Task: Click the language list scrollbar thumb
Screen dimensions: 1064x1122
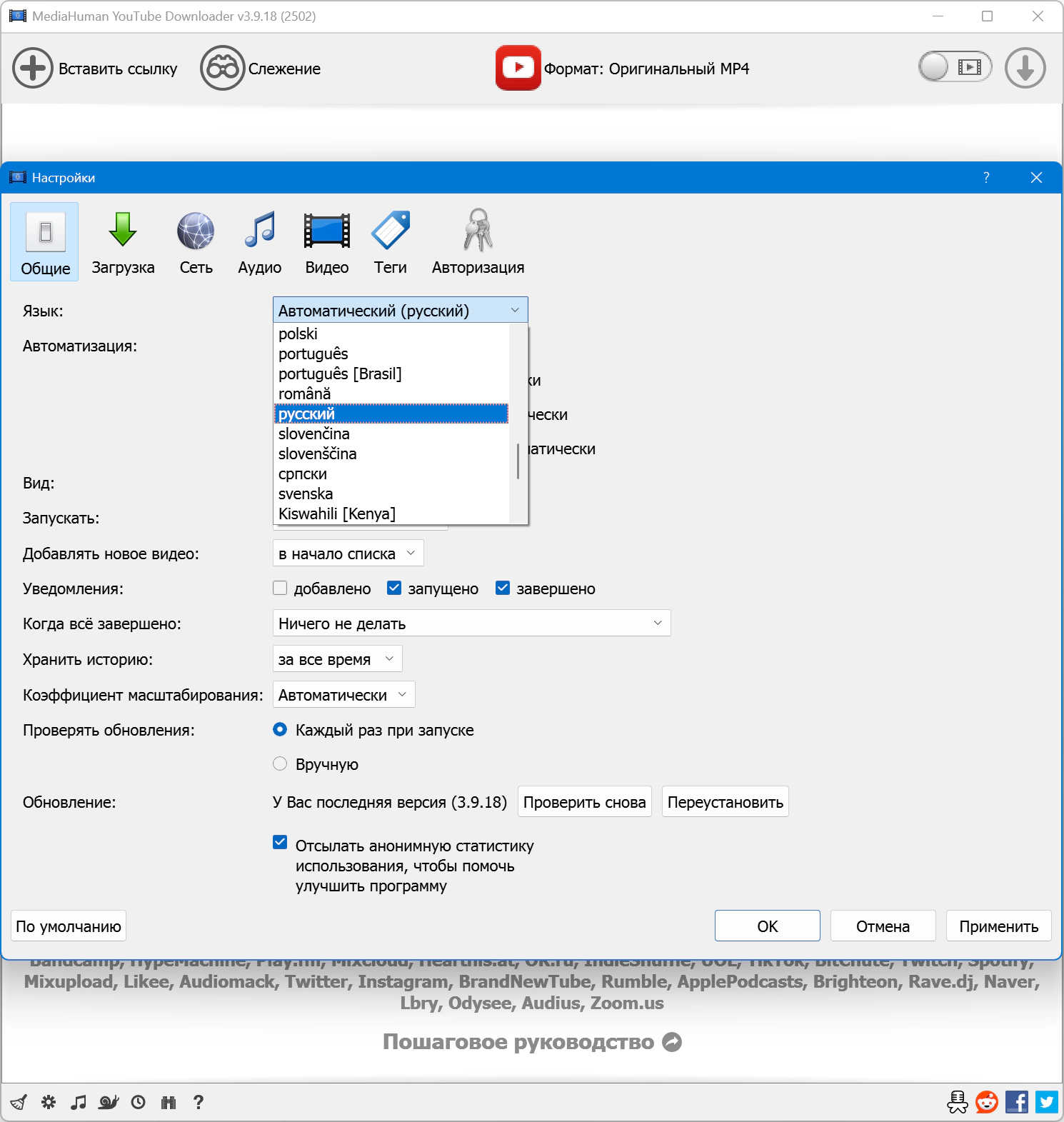Action: point(518,461)
